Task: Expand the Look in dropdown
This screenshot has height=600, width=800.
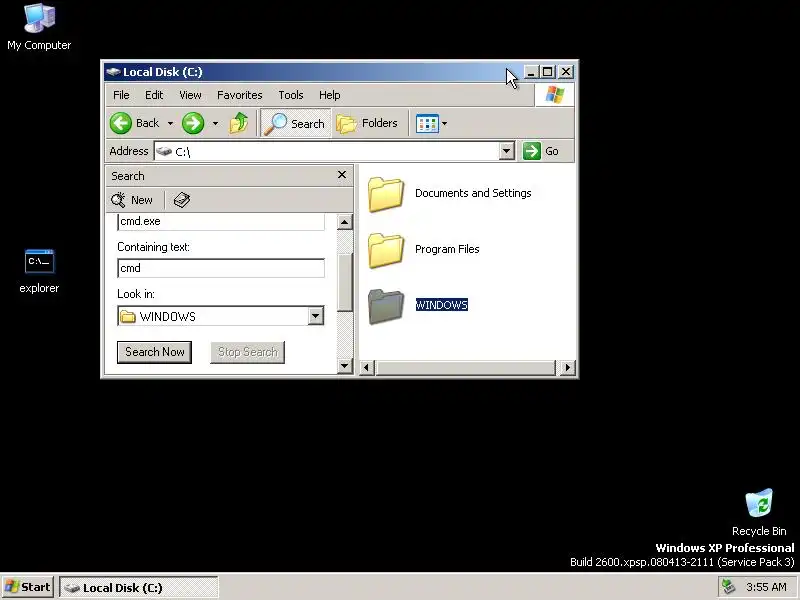Action: [x=315, y=316]
